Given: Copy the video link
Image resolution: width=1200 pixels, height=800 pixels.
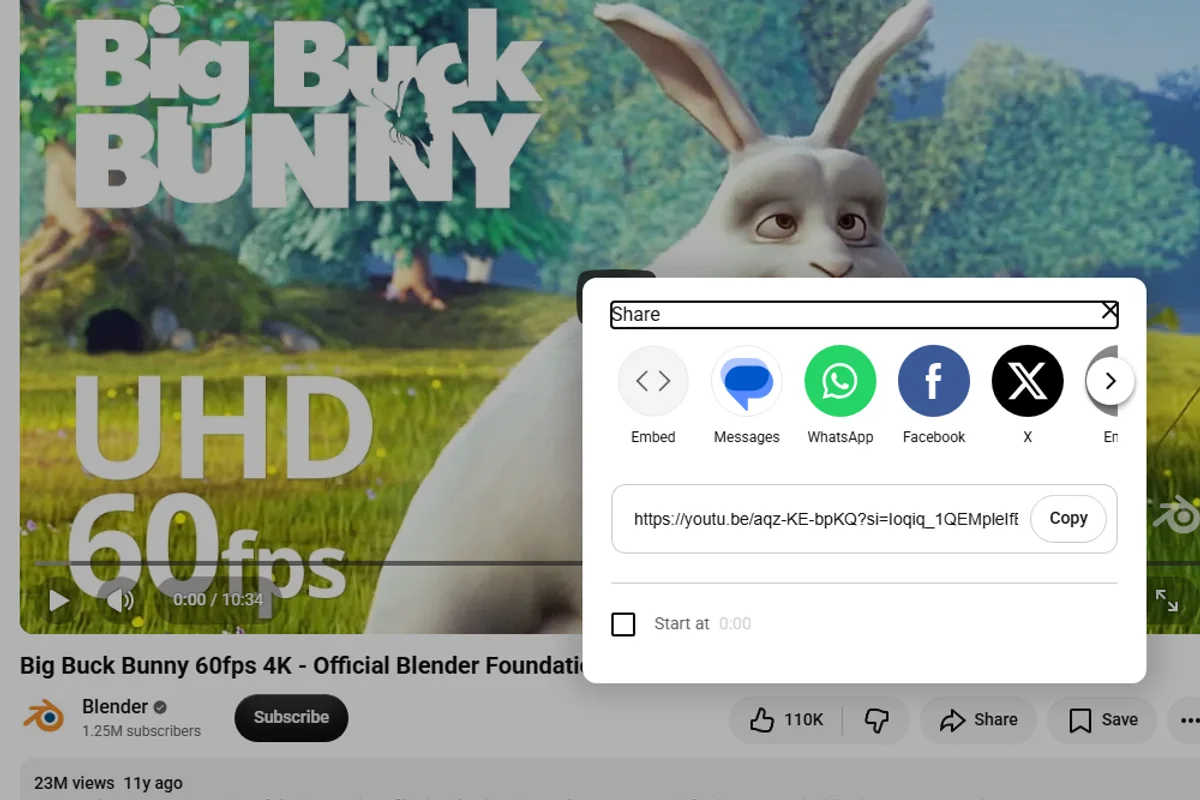Looking at the screenshot, I should coord(1068,519).
